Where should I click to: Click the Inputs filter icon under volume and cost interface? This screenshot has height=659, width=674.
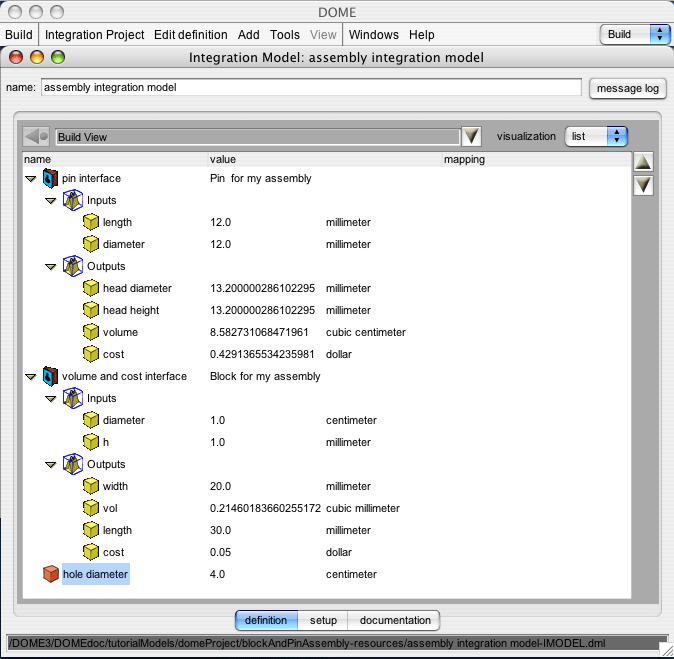(x=73, y=398)
